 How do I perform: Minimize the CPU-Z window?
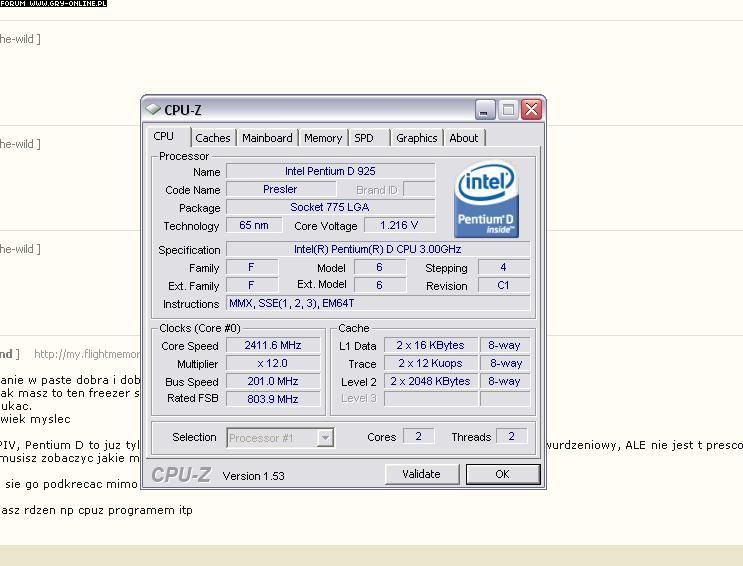click(485, 110)
